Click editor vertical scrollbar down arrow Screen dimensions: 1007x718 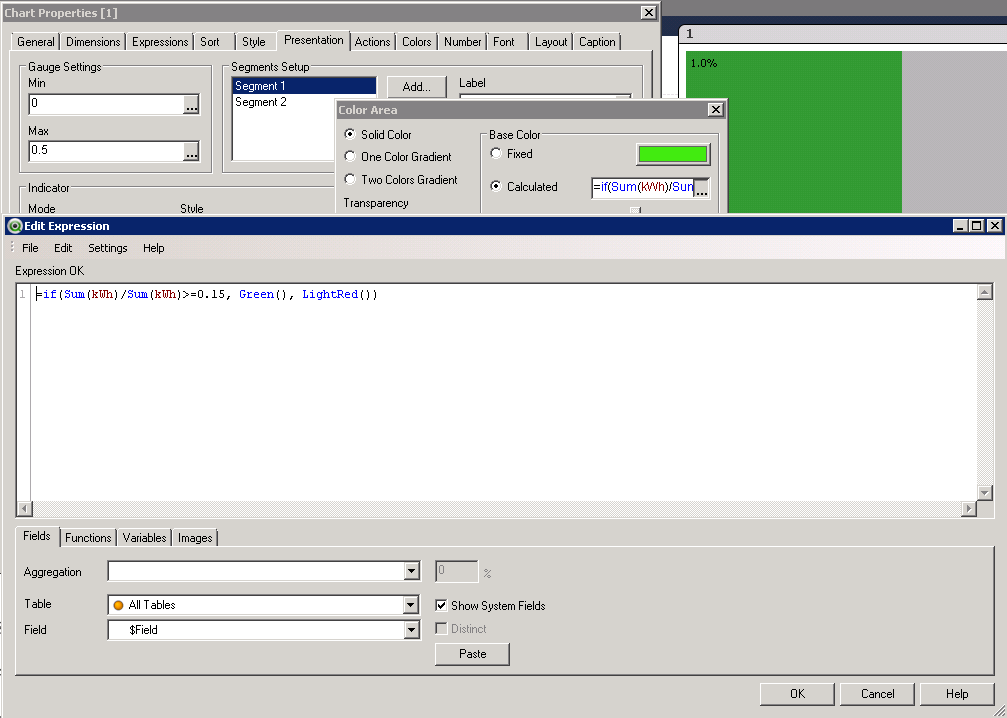[985, 493]
